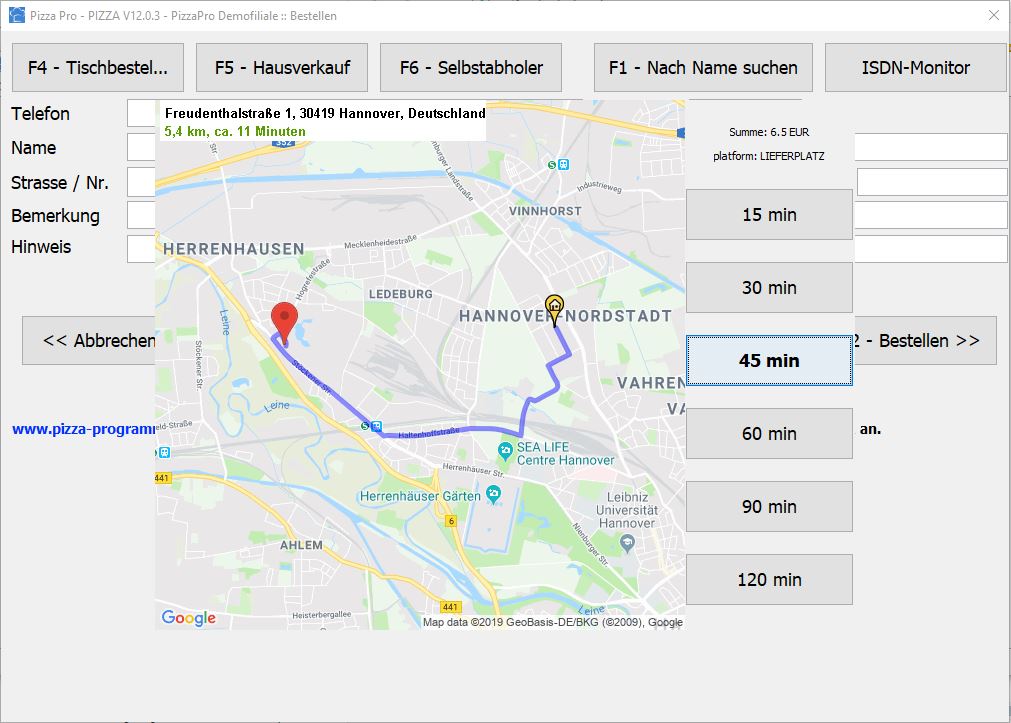Click the S-Bahn station icon near Vinnhorst

558,164
